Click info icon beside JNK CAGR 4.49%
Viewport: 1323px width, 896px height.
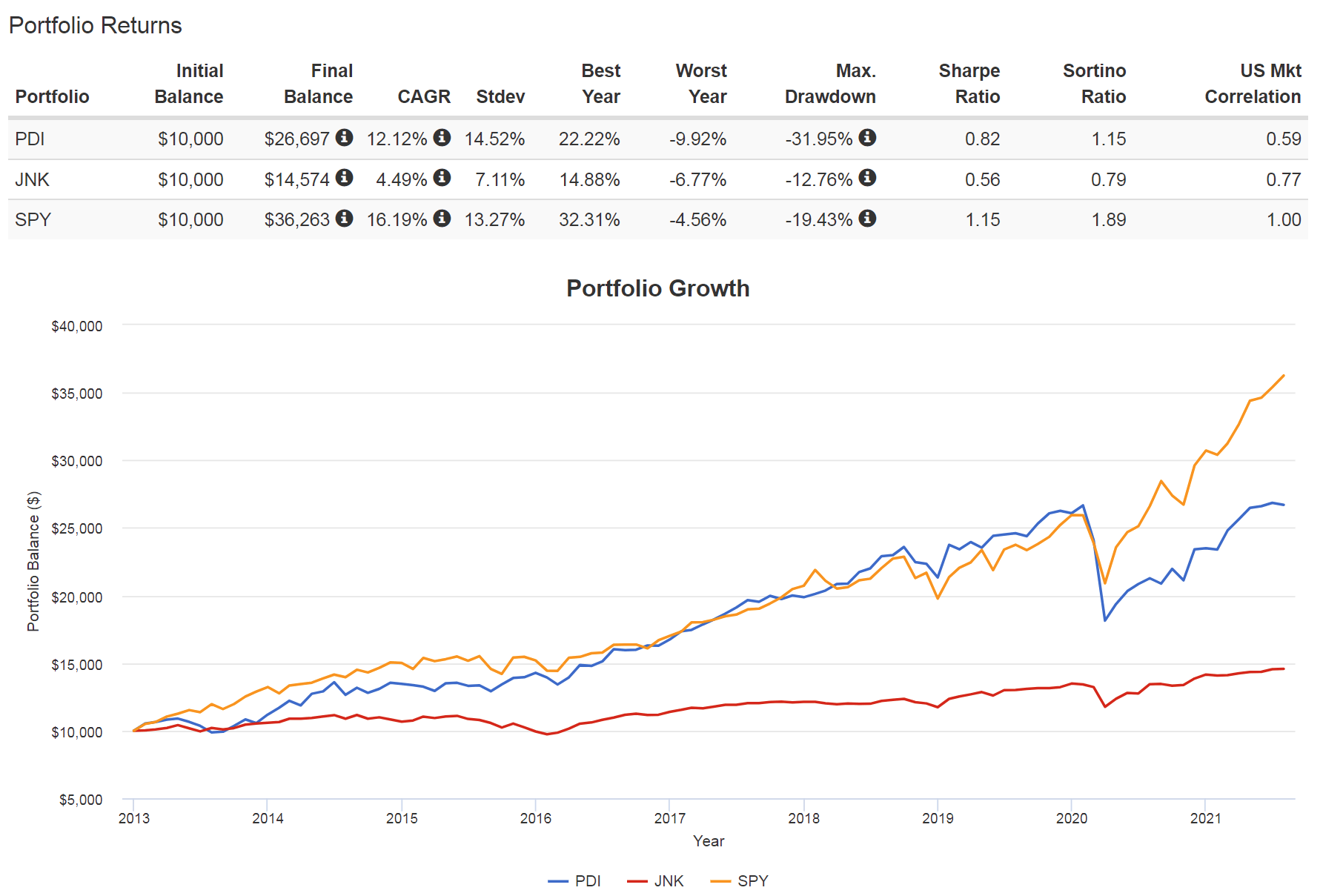[x=442, y=178]
